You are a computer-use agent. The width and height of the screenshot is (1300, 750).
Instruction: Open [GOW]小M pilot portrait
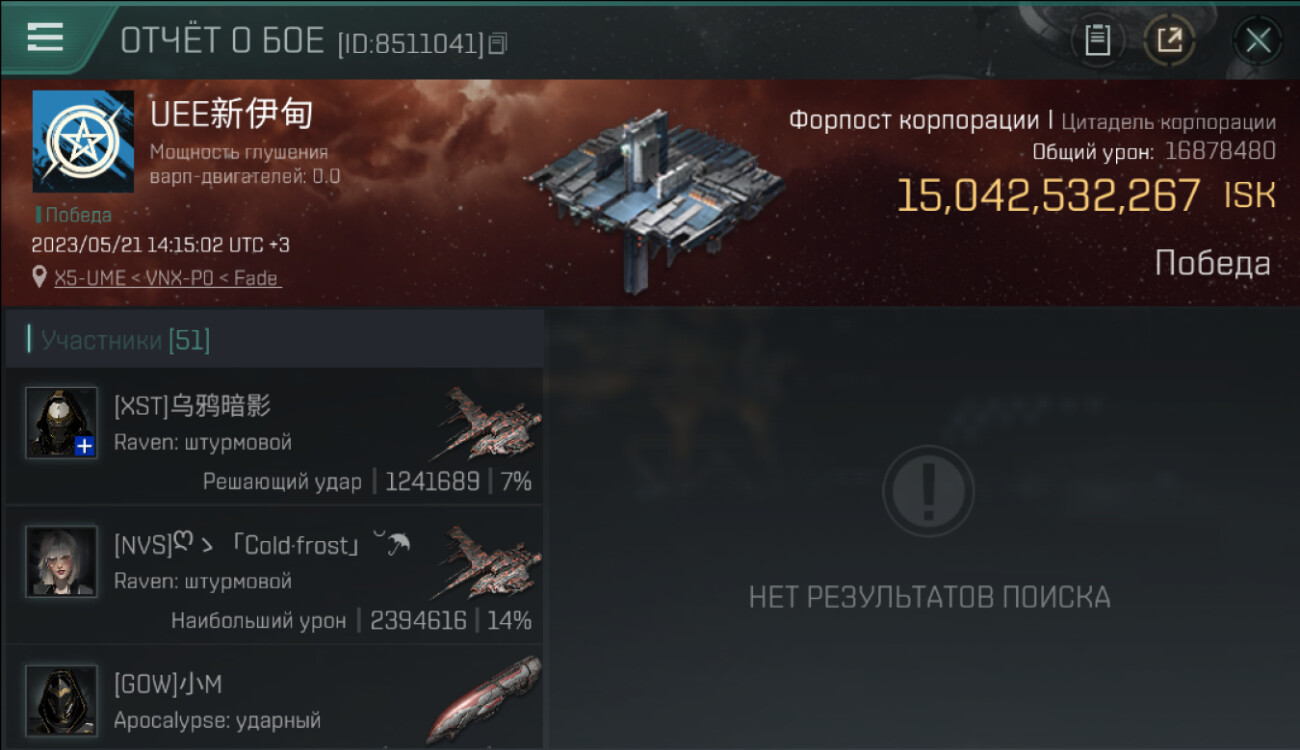pos(62,701)
